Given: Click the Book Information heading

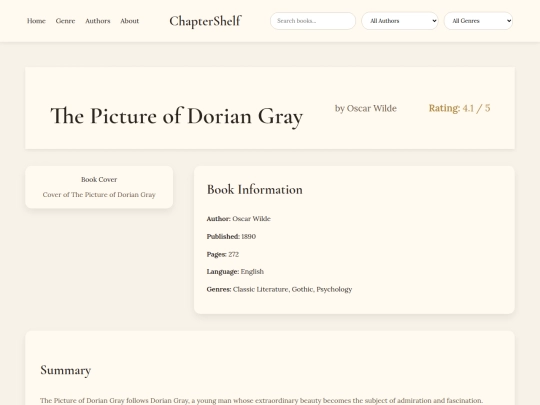Looking at the screenshot, I should click(x=255, y=190).
